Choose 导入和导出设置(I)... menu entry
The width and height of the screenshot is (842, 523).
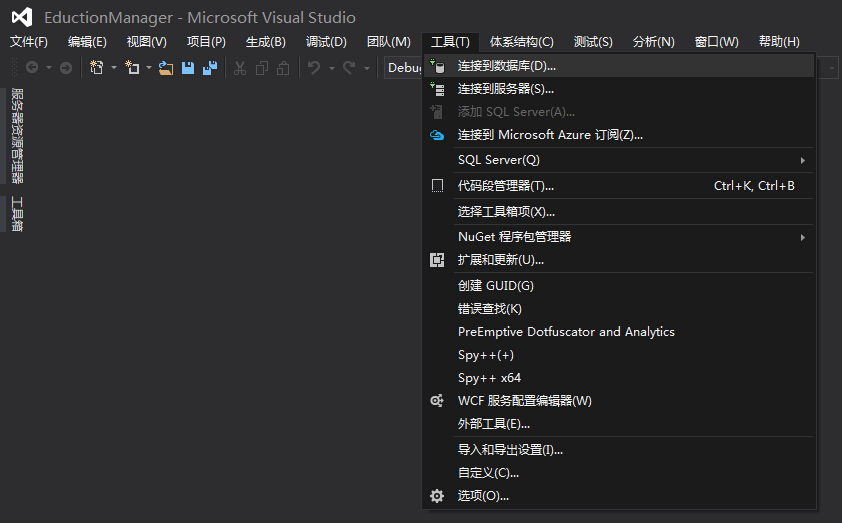pyautogui.click(x=619, y=449)
